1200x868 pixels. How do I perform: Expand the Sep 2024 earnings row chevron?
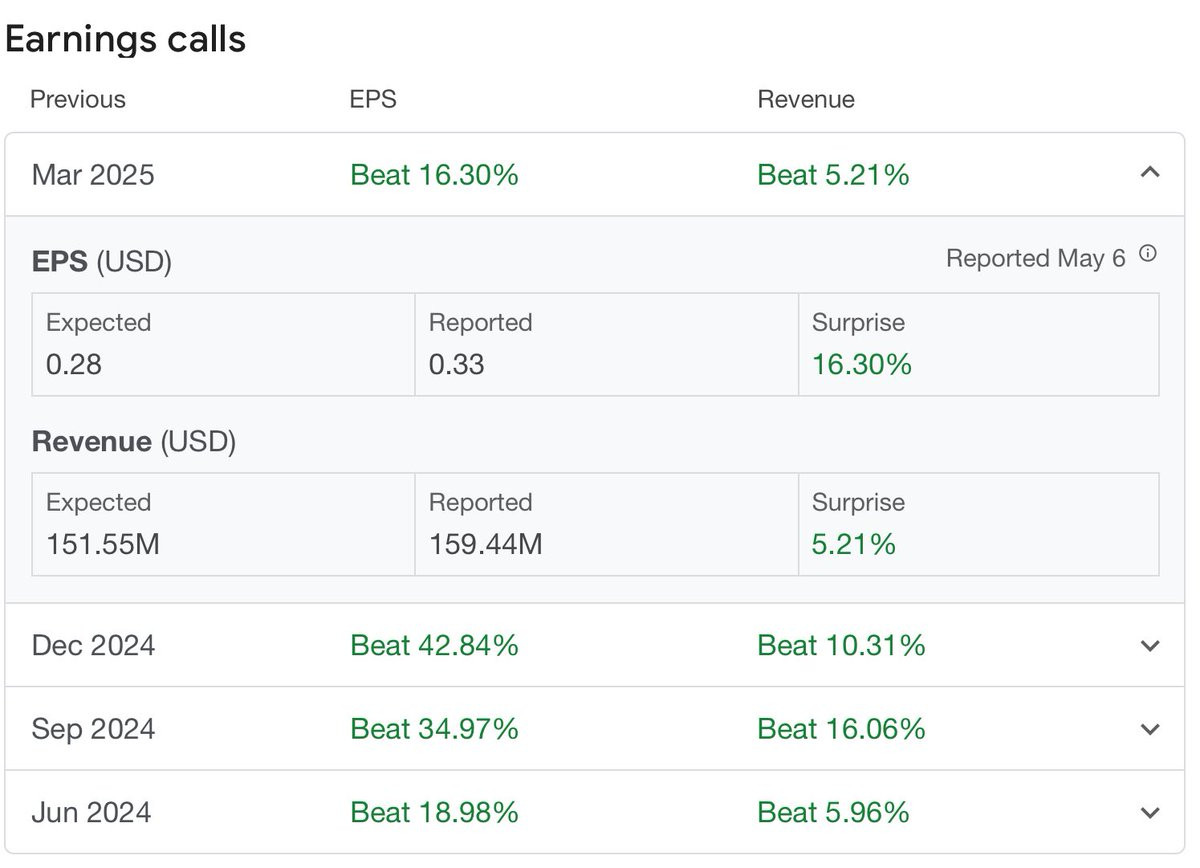(1150, 729)
